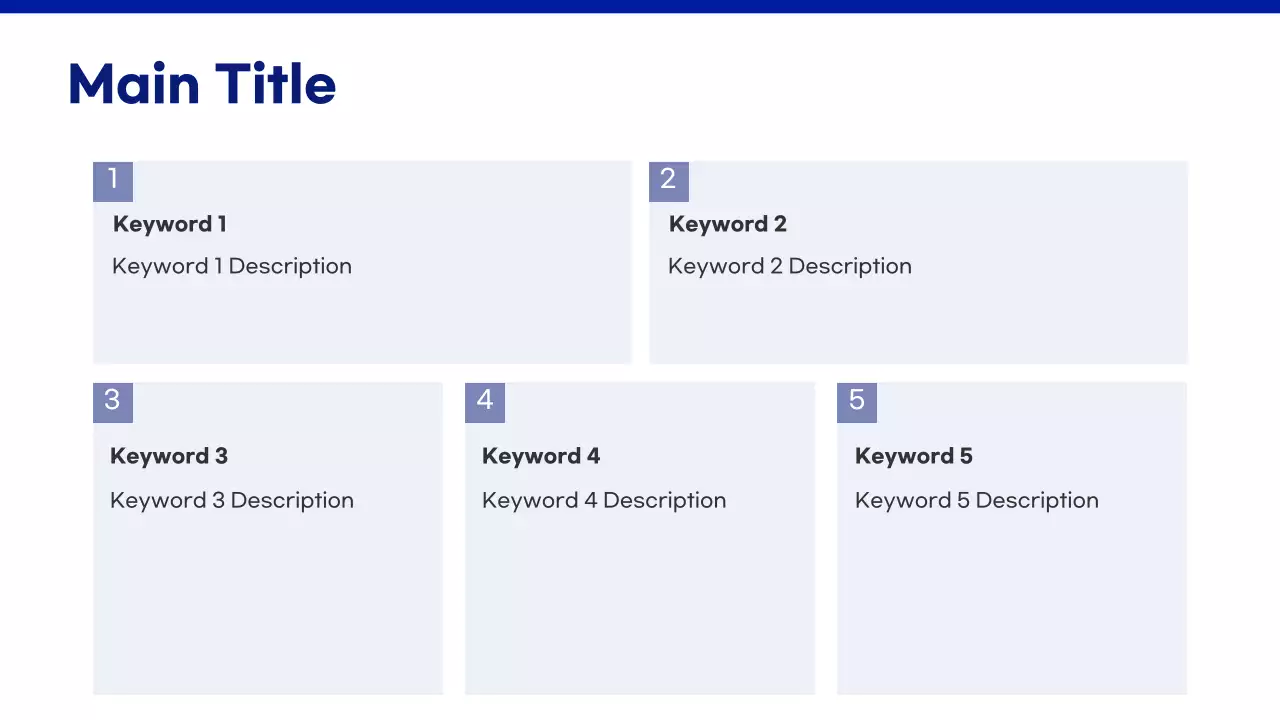This screenshot has height=720, width=1280.
Task: Click the Keyword 3 Description text
Action: (232, 500)
